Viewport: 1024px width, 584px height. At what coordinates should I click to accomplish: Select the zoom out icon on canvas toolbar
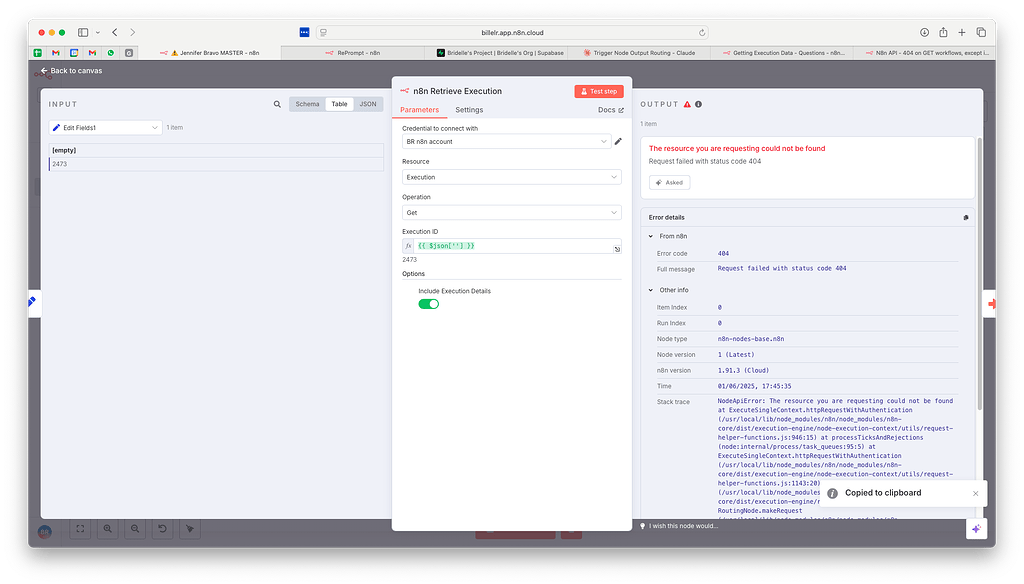(135, 529)
